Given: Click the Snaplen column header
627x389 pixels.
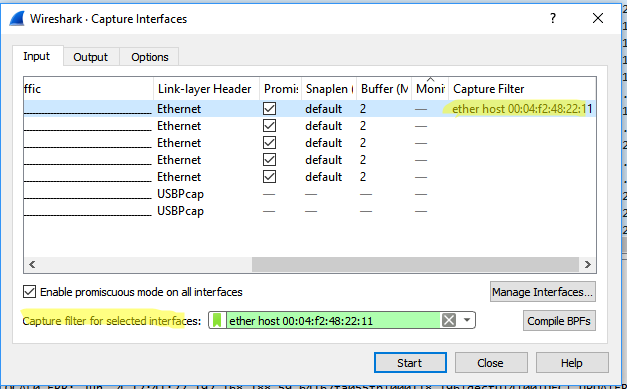Looking at the screenshot, I should [x=329, y=89].
